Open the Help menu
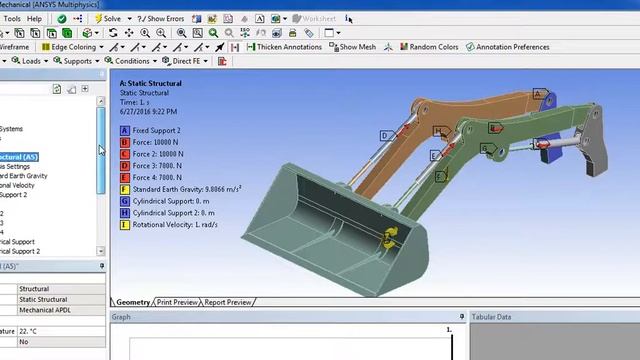 [34, 19]
